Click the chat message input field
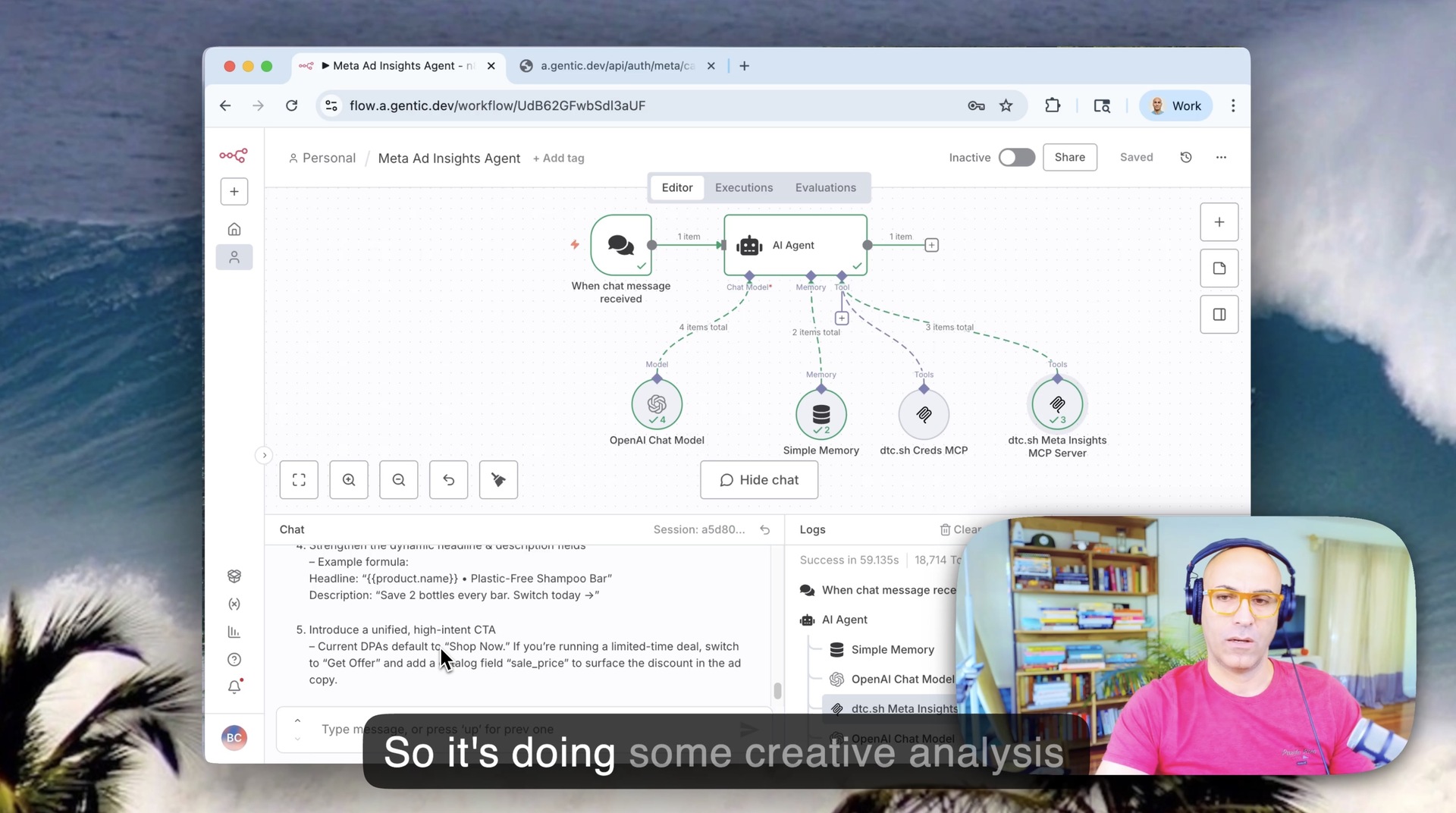 [x=523, y=729]
